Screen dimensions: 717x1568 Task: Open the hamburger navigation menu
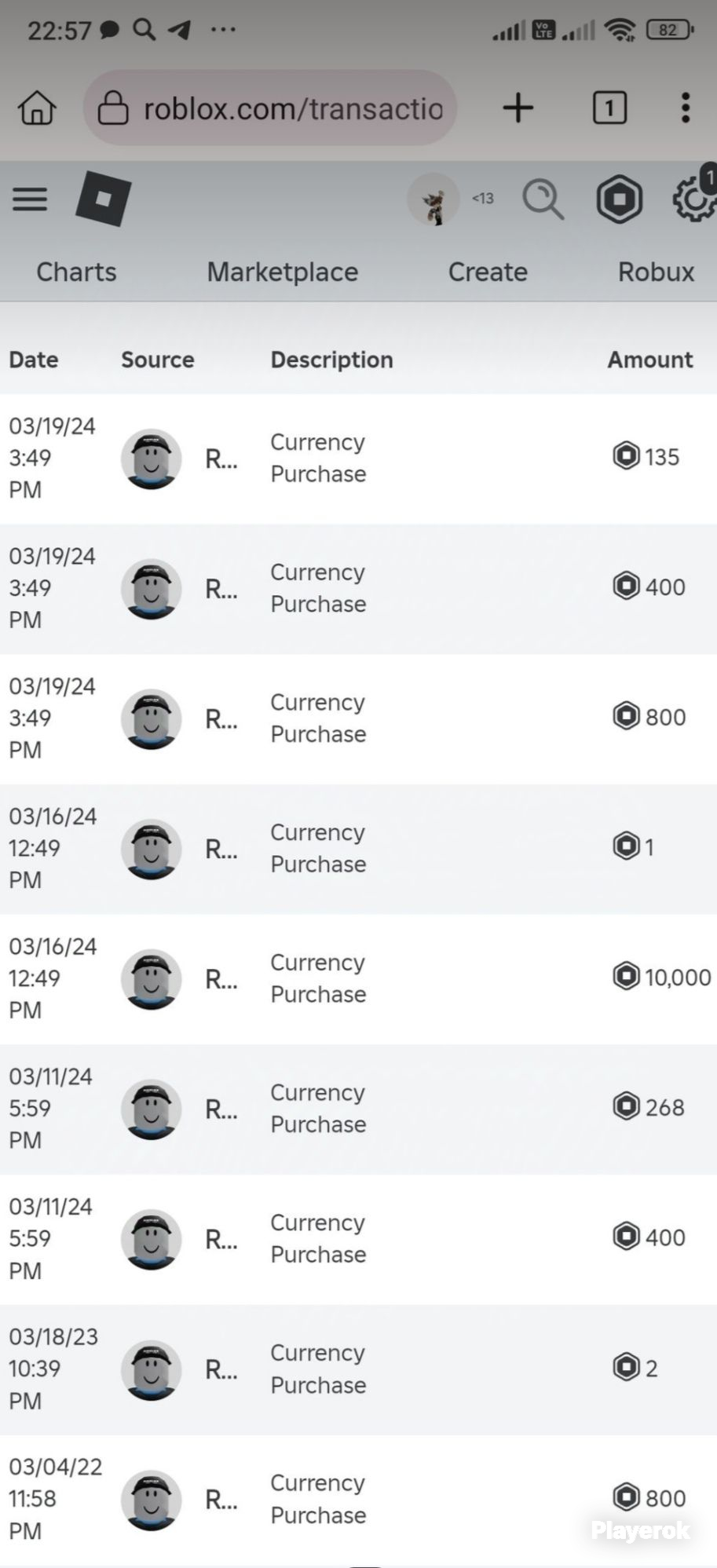30,199
